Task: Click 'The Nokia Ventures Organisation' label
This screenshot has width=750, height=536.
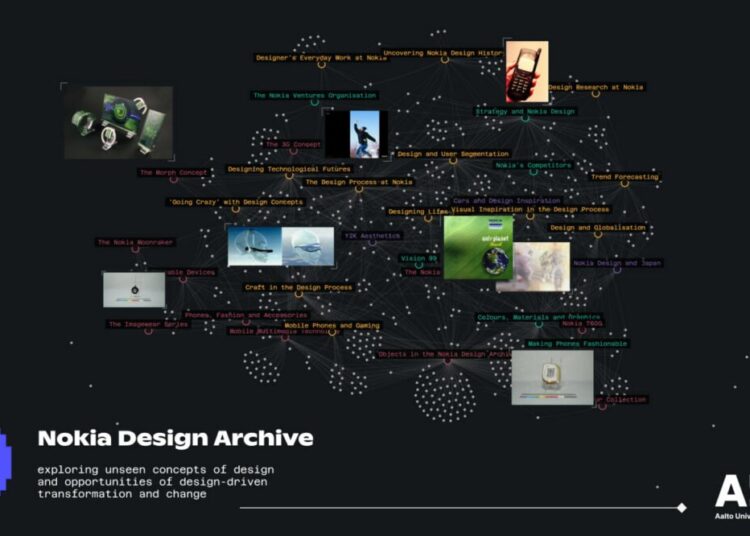Action: coord(314,95)
